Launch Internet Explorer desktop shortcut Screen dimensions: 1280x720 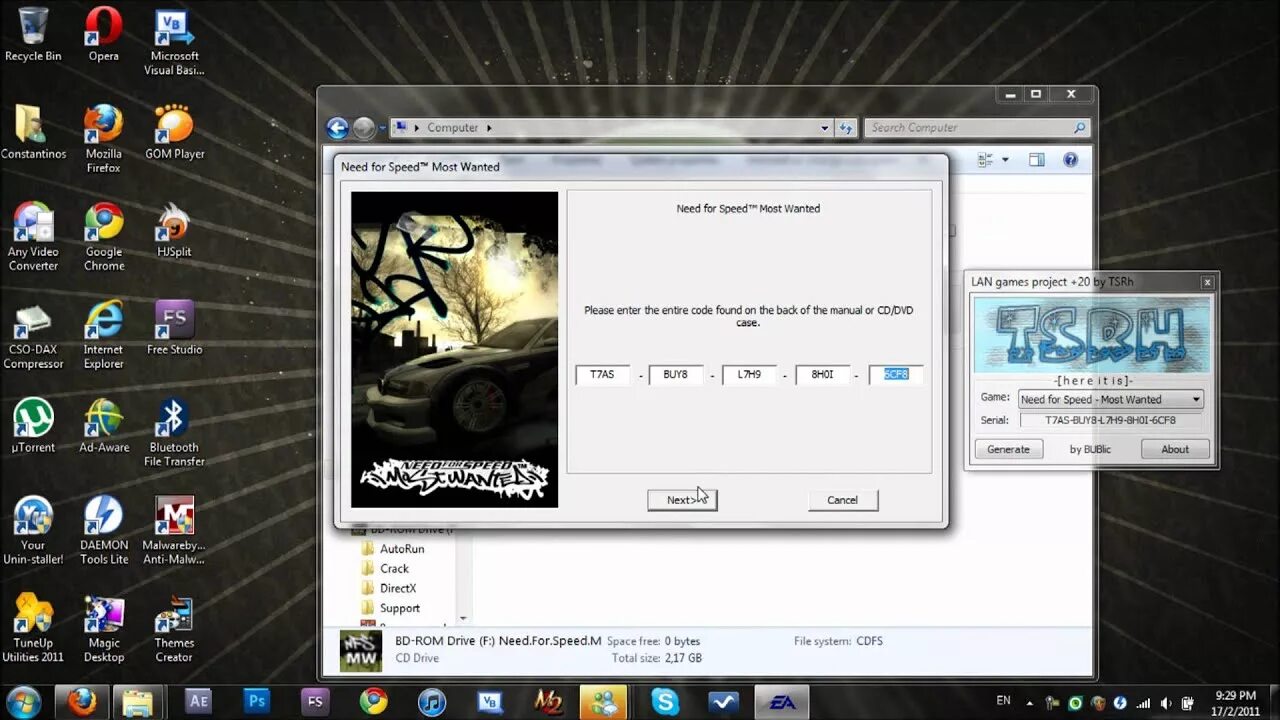click(104, 335)
